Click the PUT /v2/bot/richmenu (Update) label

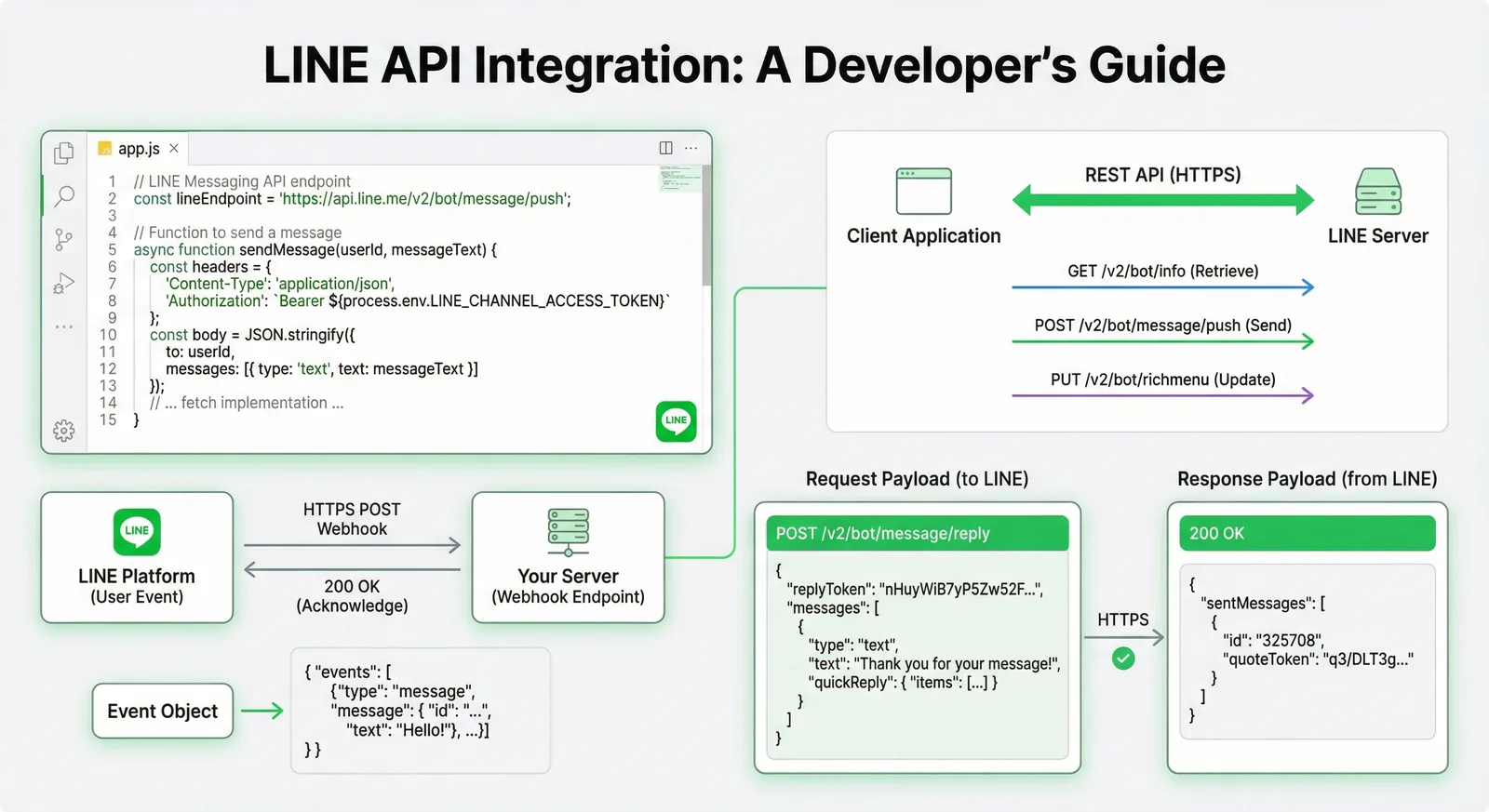[1163, 379]
